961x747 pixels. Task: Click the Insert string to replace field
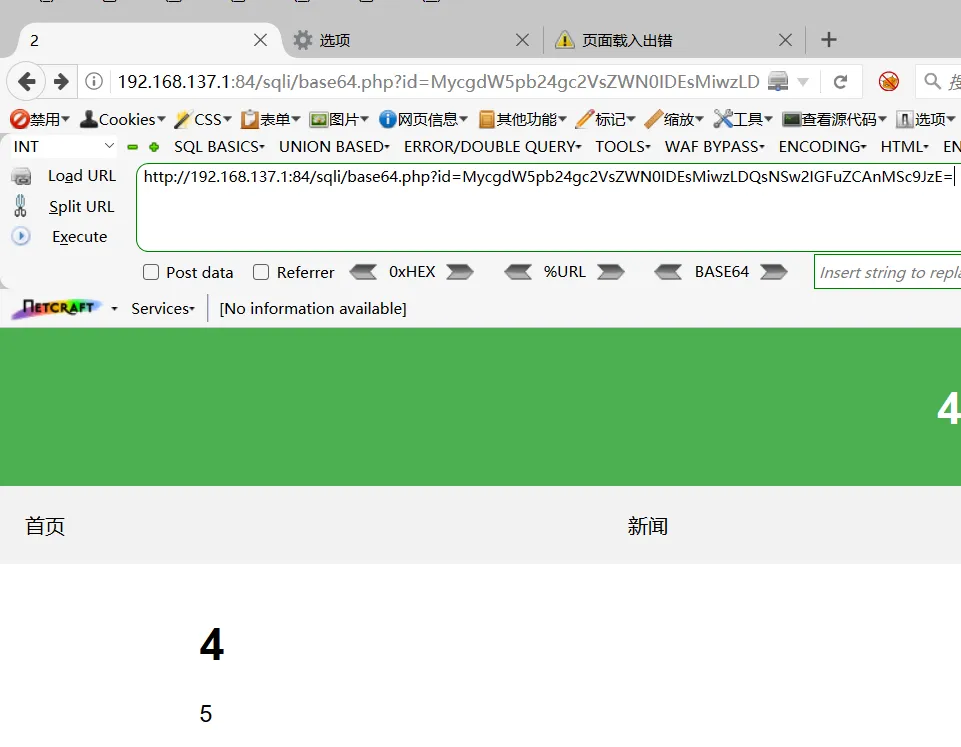[x=888, y=272]
